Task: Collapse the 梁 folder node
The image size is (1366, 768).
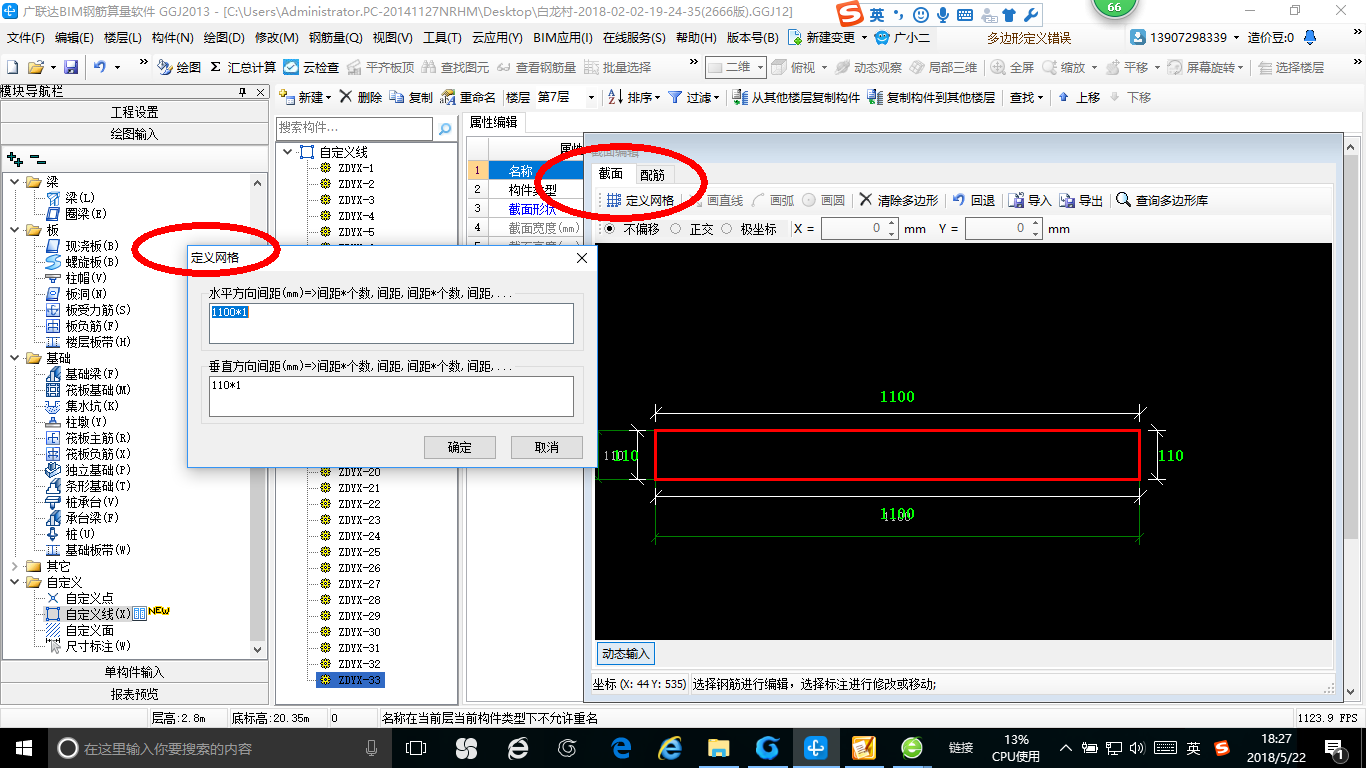Action: 14,182
